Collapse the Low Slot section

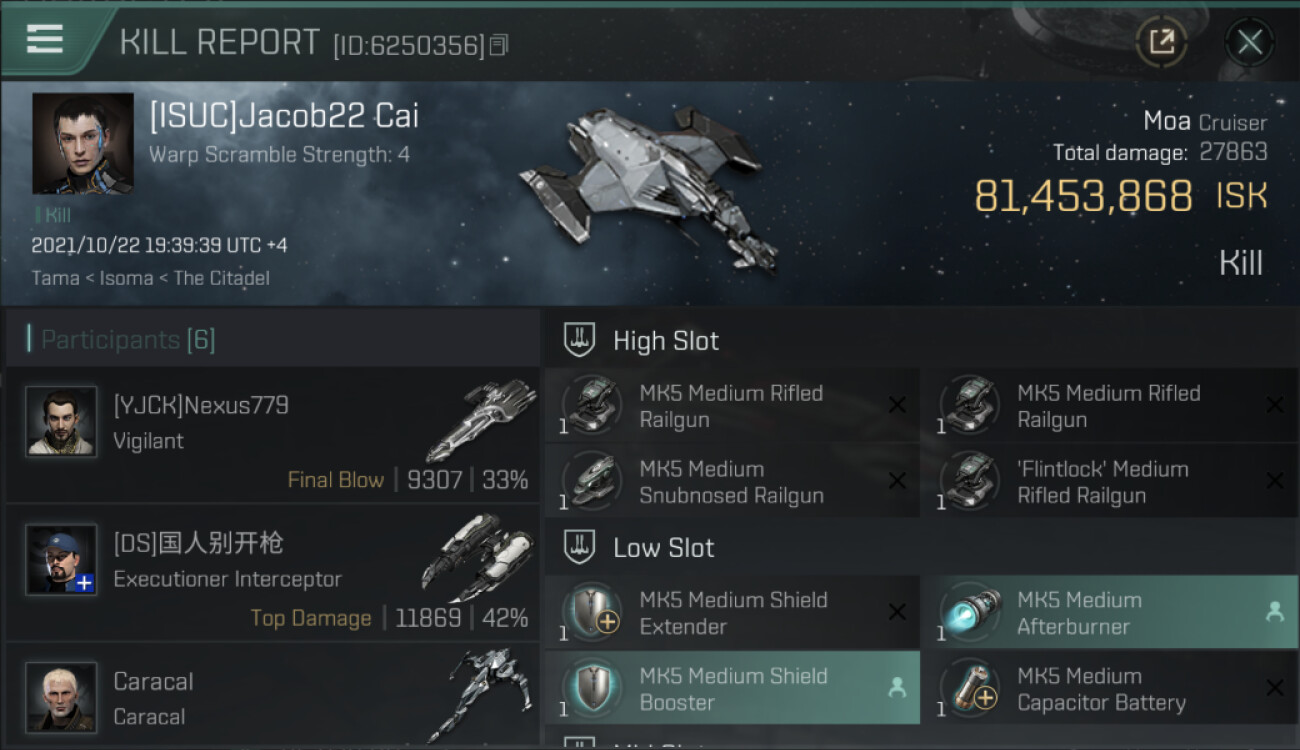(664, 548)
